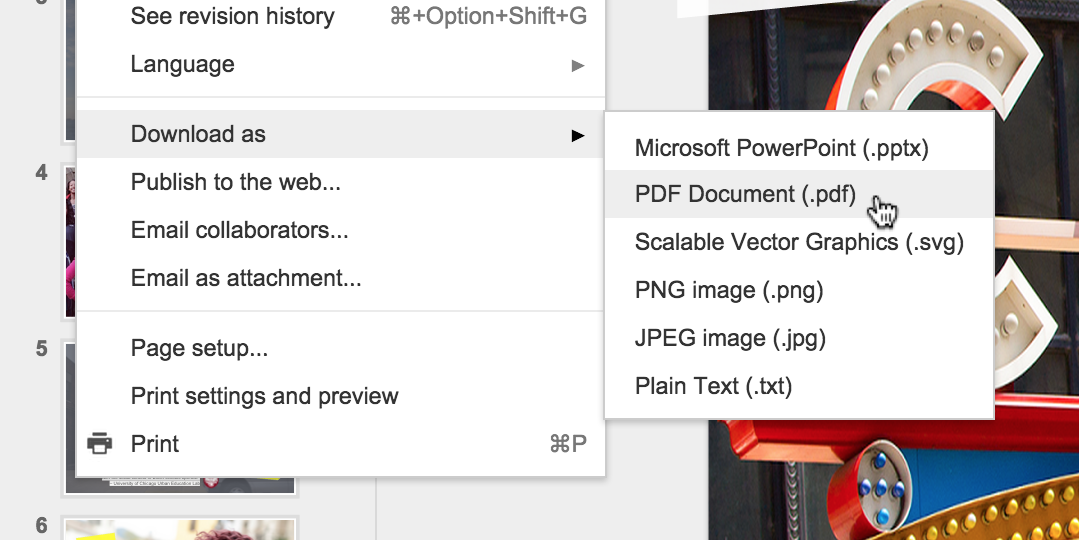Image resolution: width=1079 pixels, height=540 pixels.
Task: Open Page setup dialog
Action: tap(199, 349)
